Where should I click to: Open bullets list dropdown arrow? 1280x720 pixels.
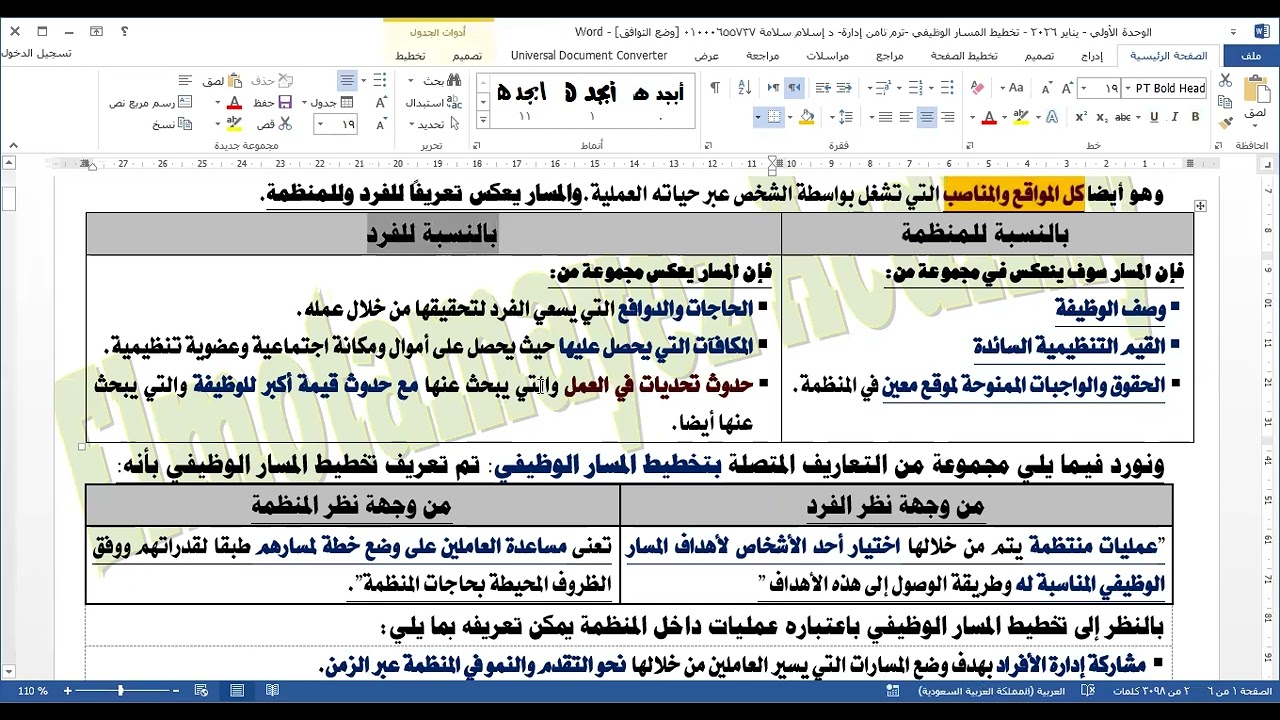click(931, 88)
